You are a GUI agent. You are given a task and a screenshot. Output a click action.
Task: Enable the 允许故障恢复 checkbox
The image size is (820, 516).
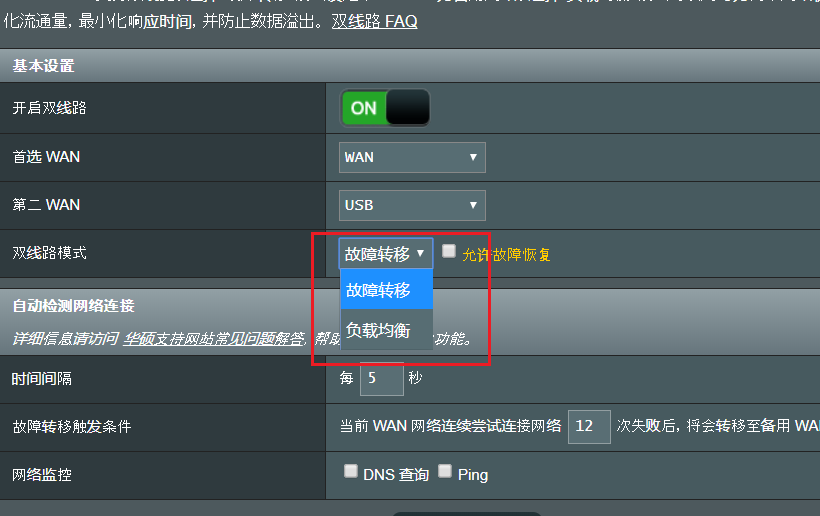(x=449, y=251)
